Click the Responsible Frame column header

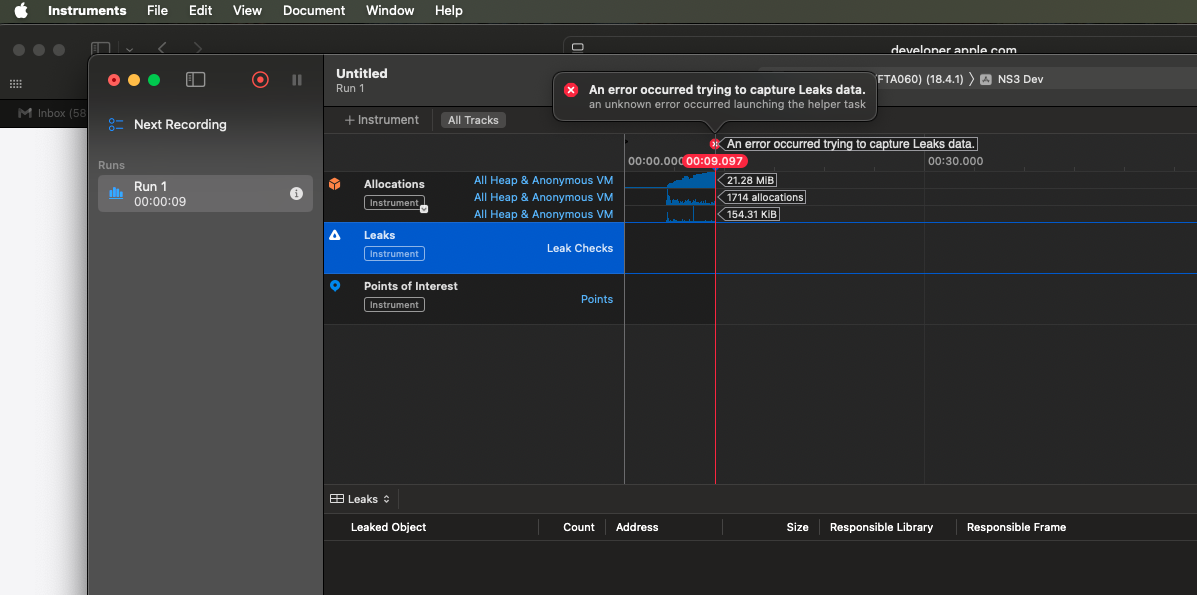tap(1016, 527)
